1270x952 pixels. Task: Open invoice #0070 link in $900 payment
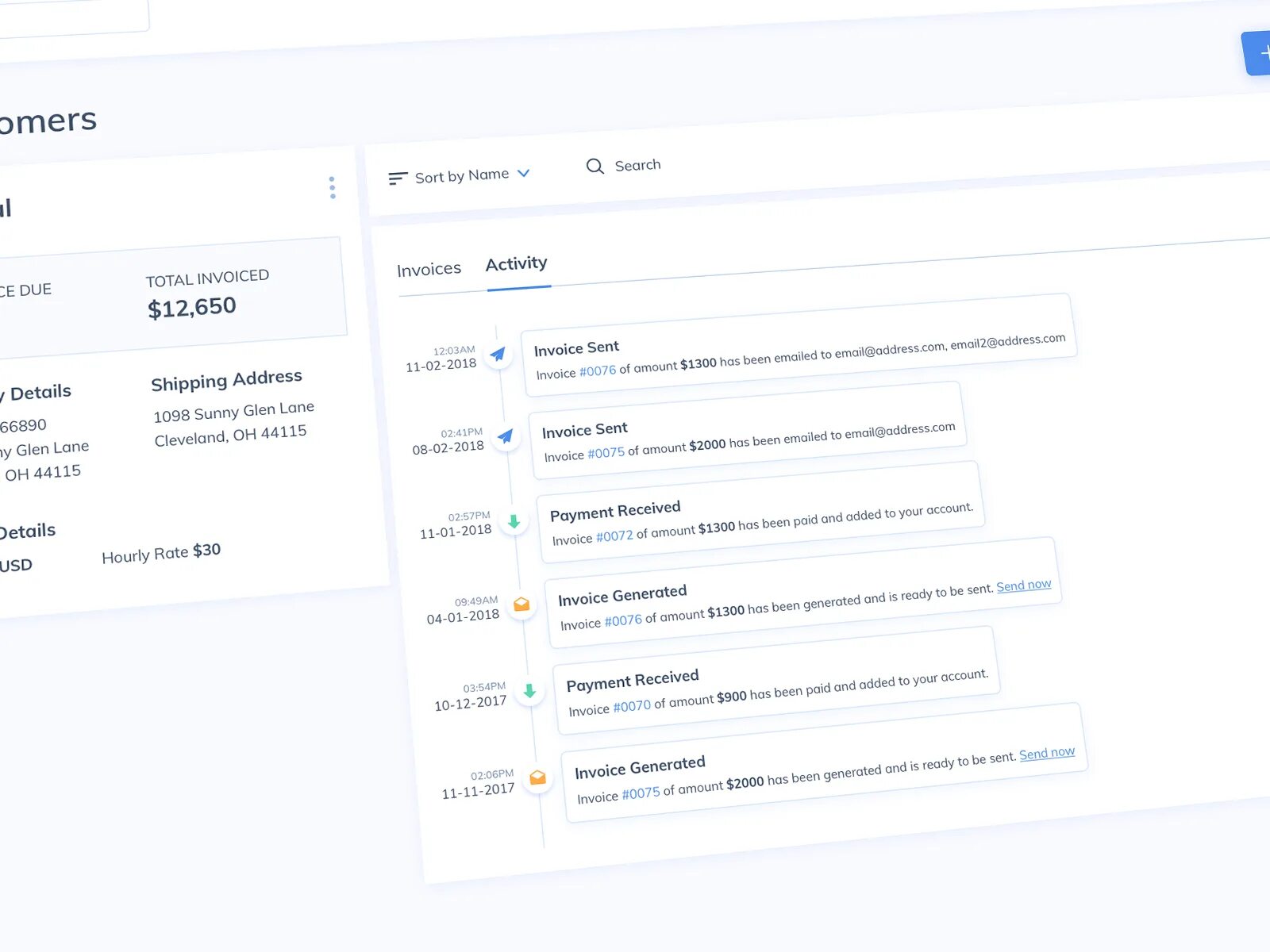(x=632, y=706)
